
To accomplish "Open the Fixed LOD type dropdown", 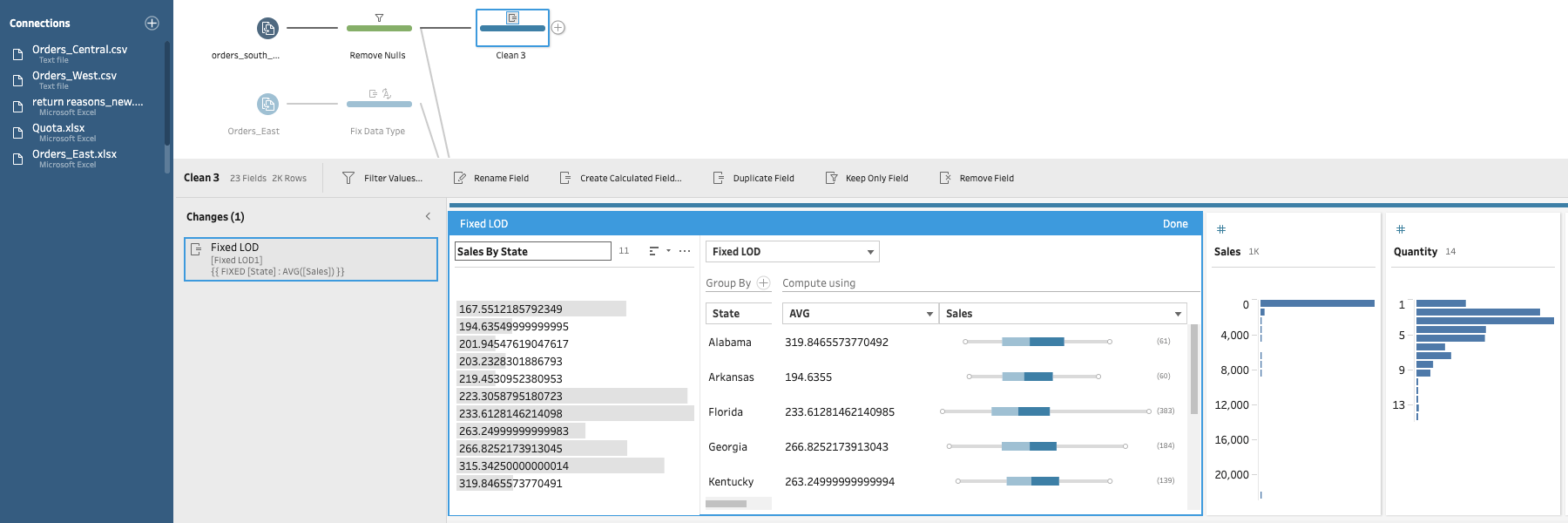I will pos(793,251).
